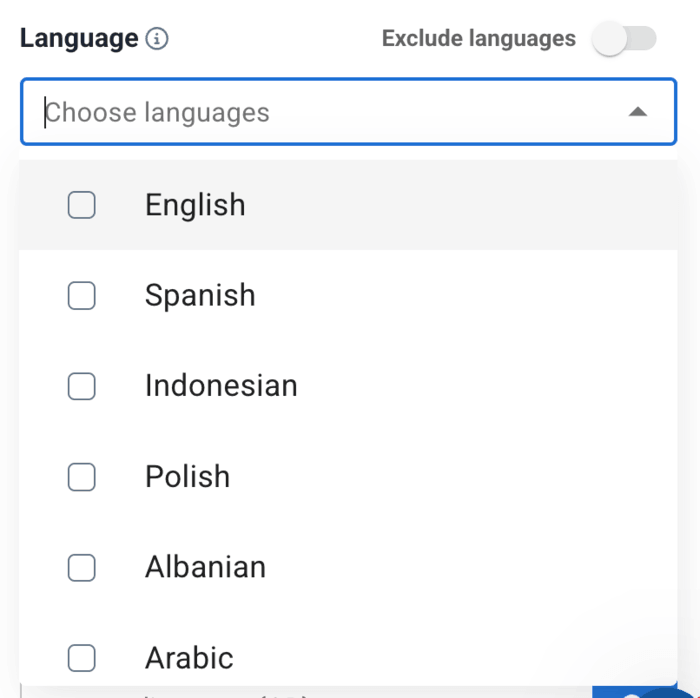Select the Polish option text

pos(187,477)
